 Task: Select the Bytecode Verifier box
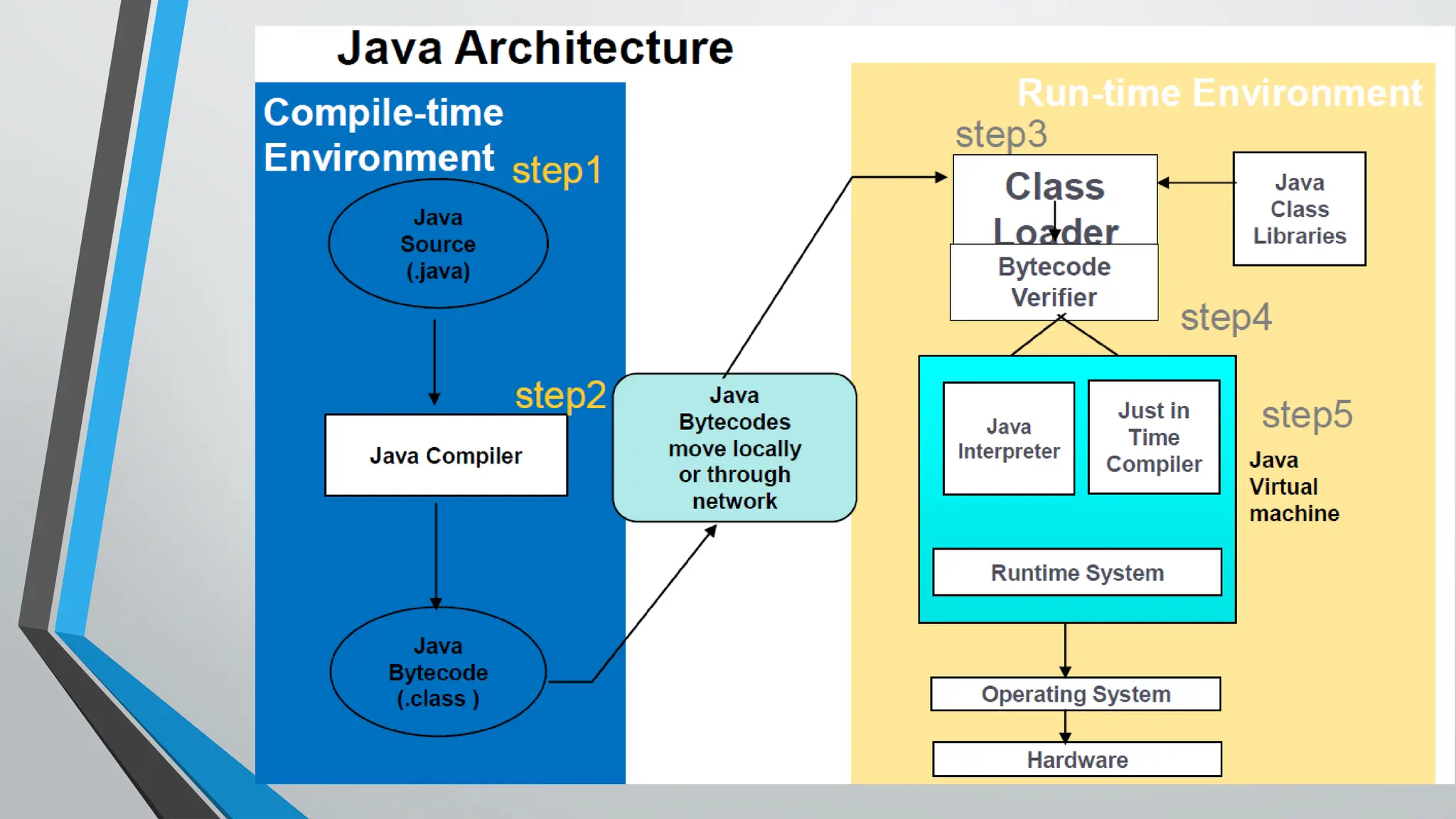[x=1054, y=282]
